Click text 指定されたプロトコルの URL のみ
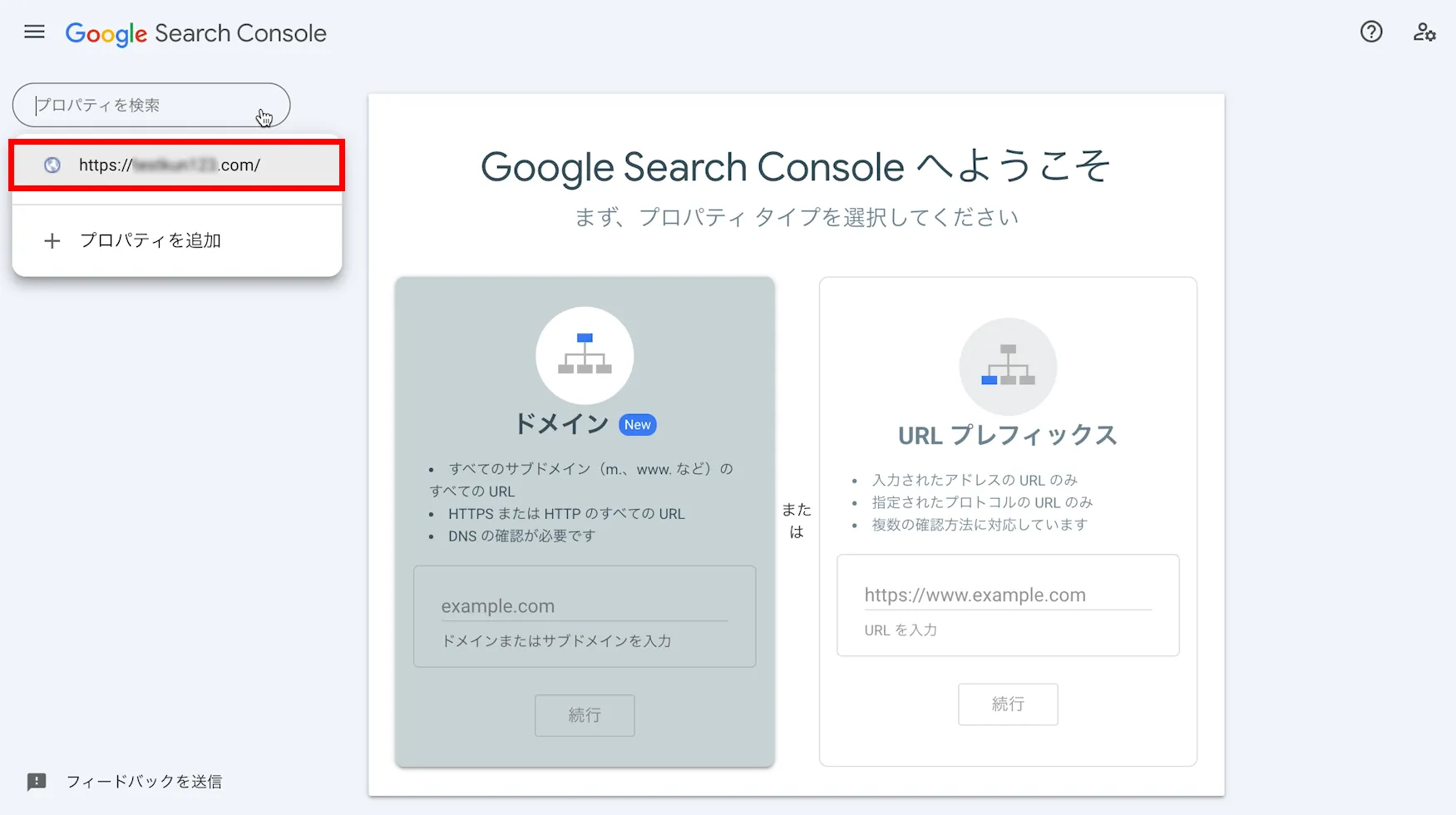The image size is (1456, 815). pos(982,502)
